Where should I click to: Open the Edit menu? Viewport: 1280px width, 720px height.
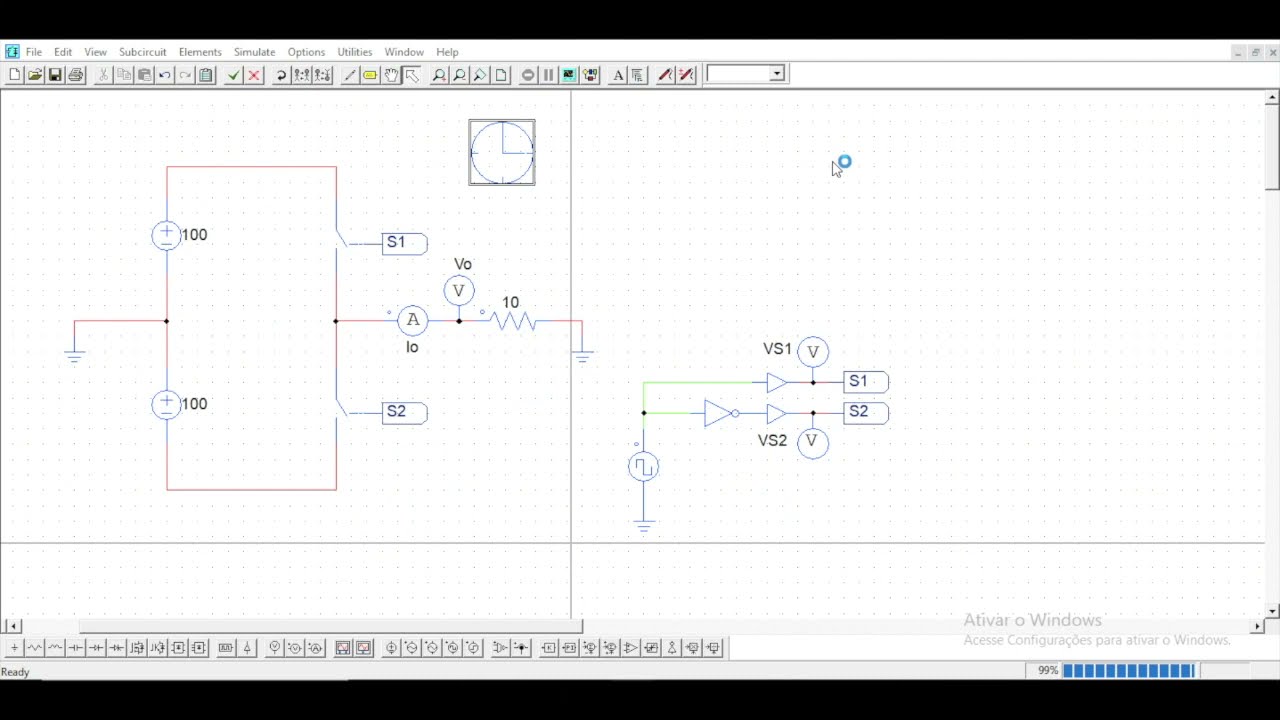pyautogui.click(x=63, y=52)
